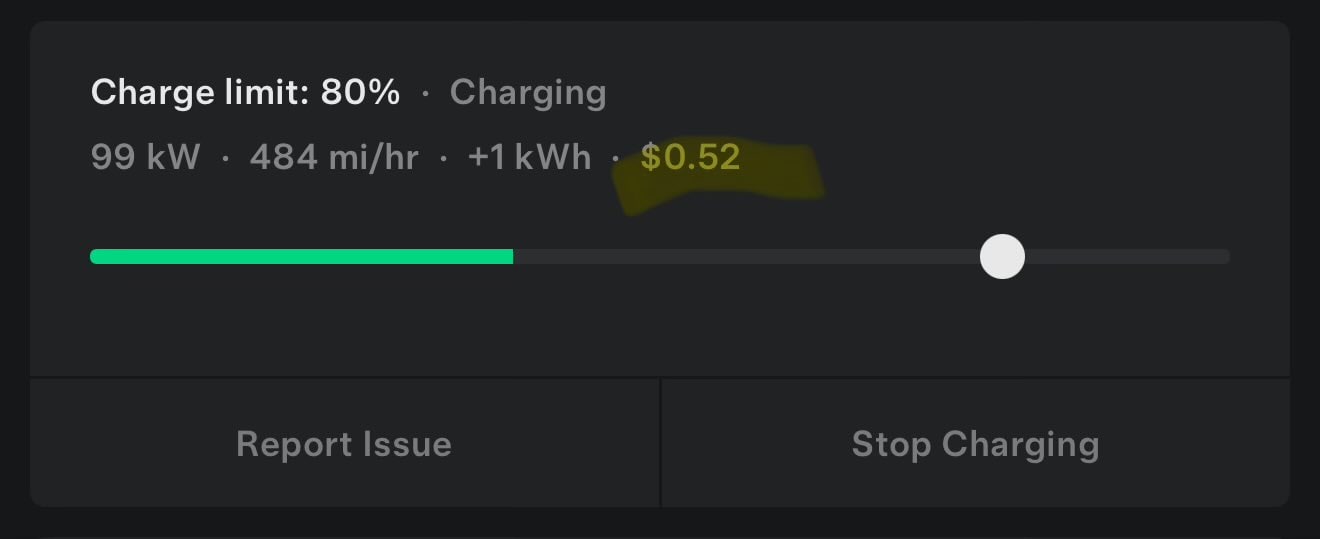The image size is (1320, 539).
Task: Click the Charging status text
Action: 528,93
